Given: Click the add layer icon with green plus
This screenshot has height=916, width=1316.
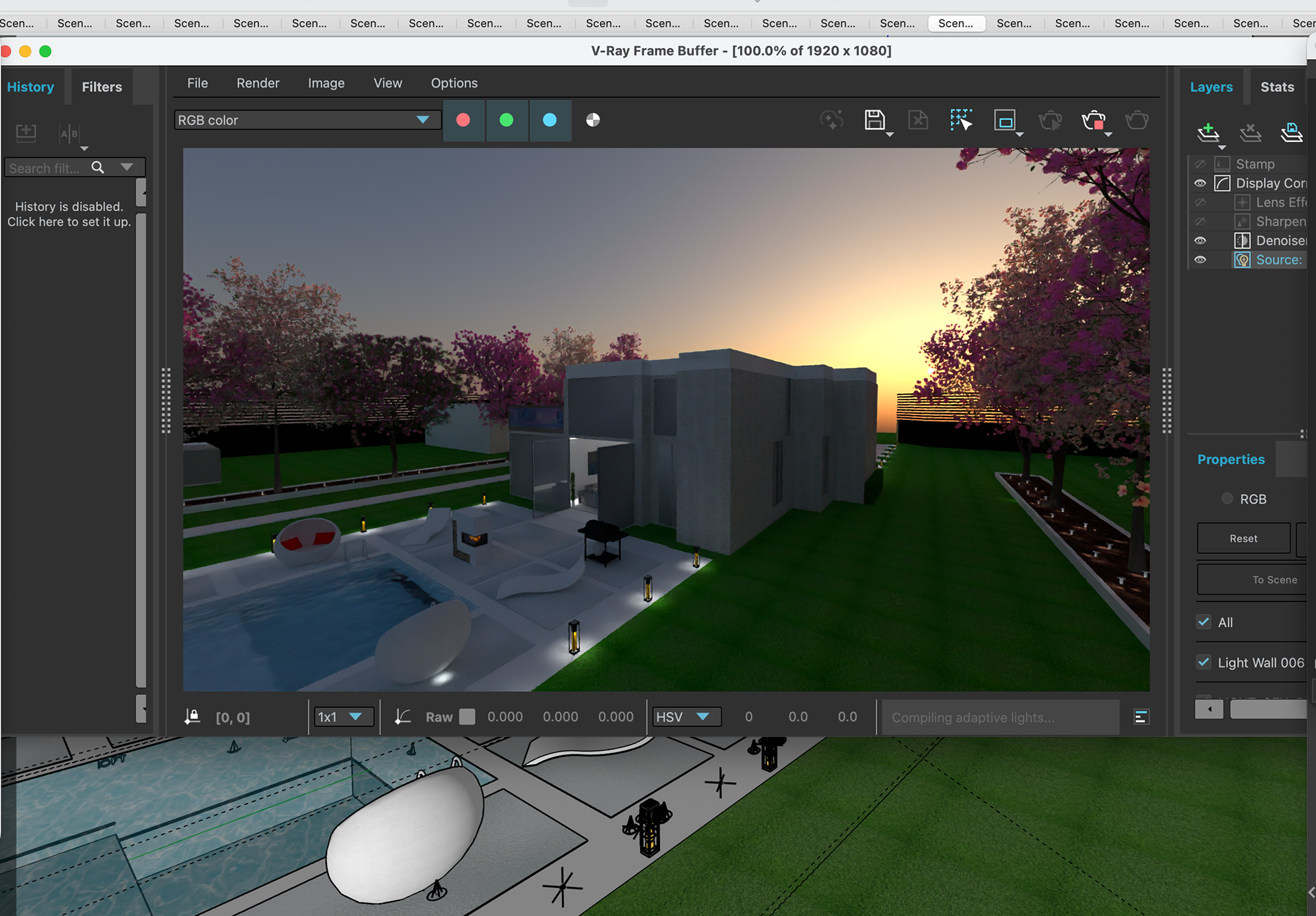Looking at the screenshot, I should click(1208, 132).
